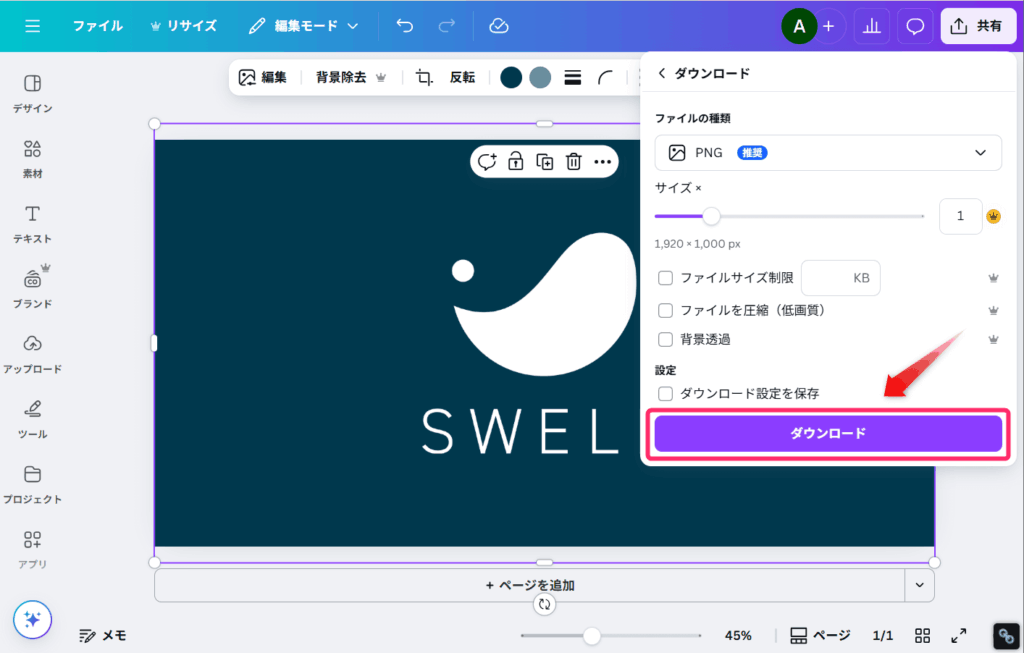The height and width of the screenshot is (653, 1024).
Task: Click the zoom slider handle
Action: coord(592,635)
